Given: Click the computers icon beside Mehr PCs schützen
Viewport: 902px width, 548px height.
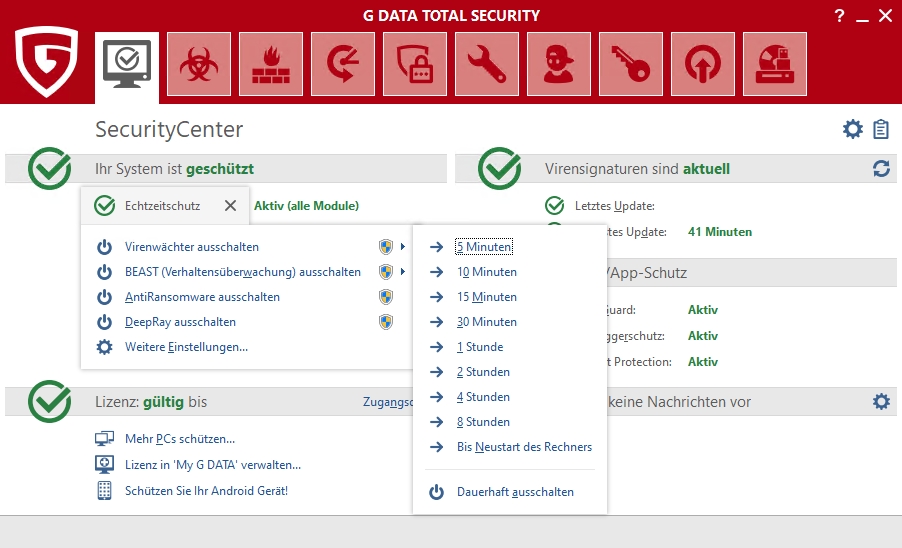Looking at the screenshot, I should (x=104, y=439).
